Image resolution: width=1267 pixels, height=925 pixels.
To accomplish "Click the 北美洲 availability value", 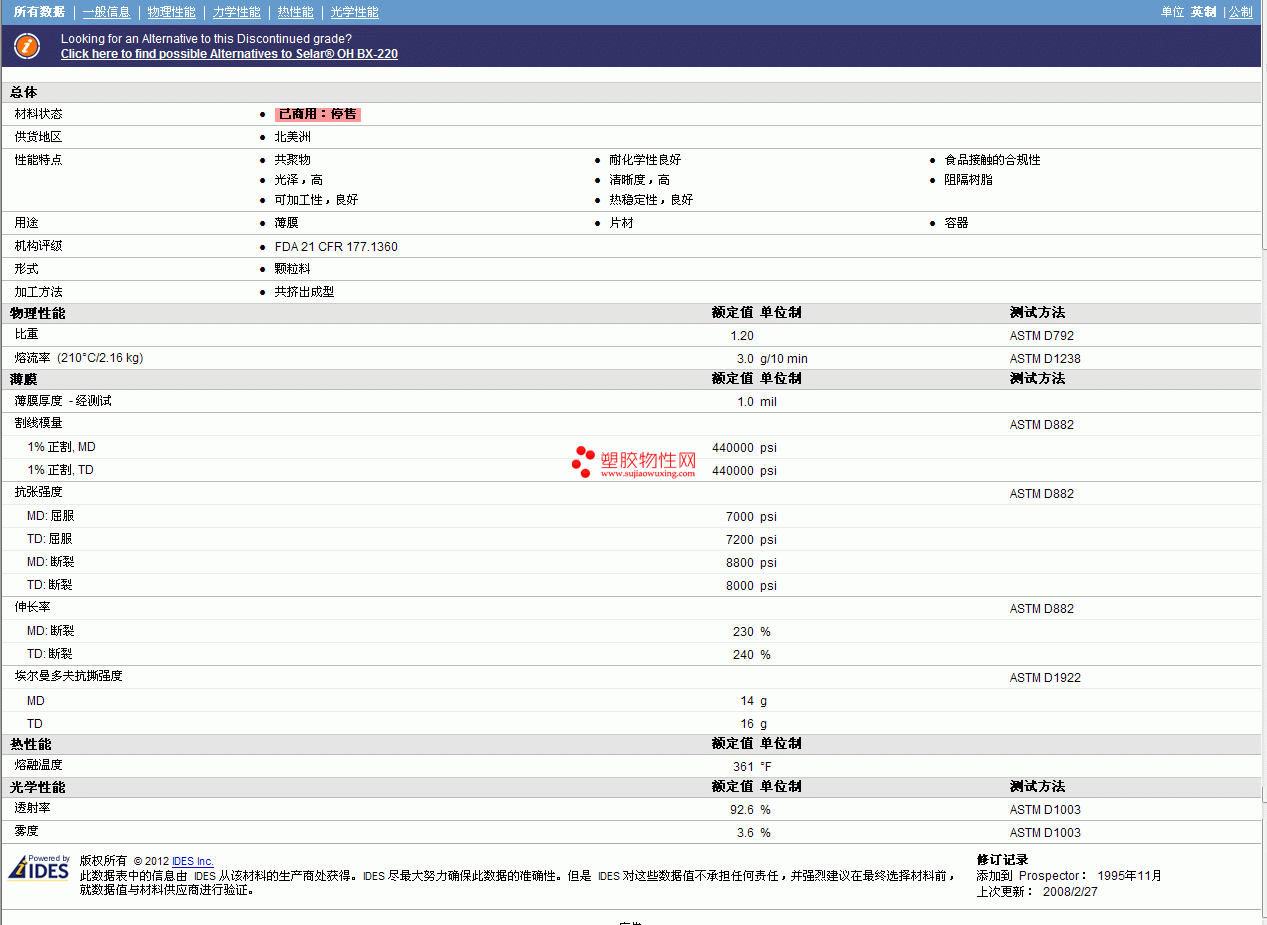I will click(x=293, y=137).
